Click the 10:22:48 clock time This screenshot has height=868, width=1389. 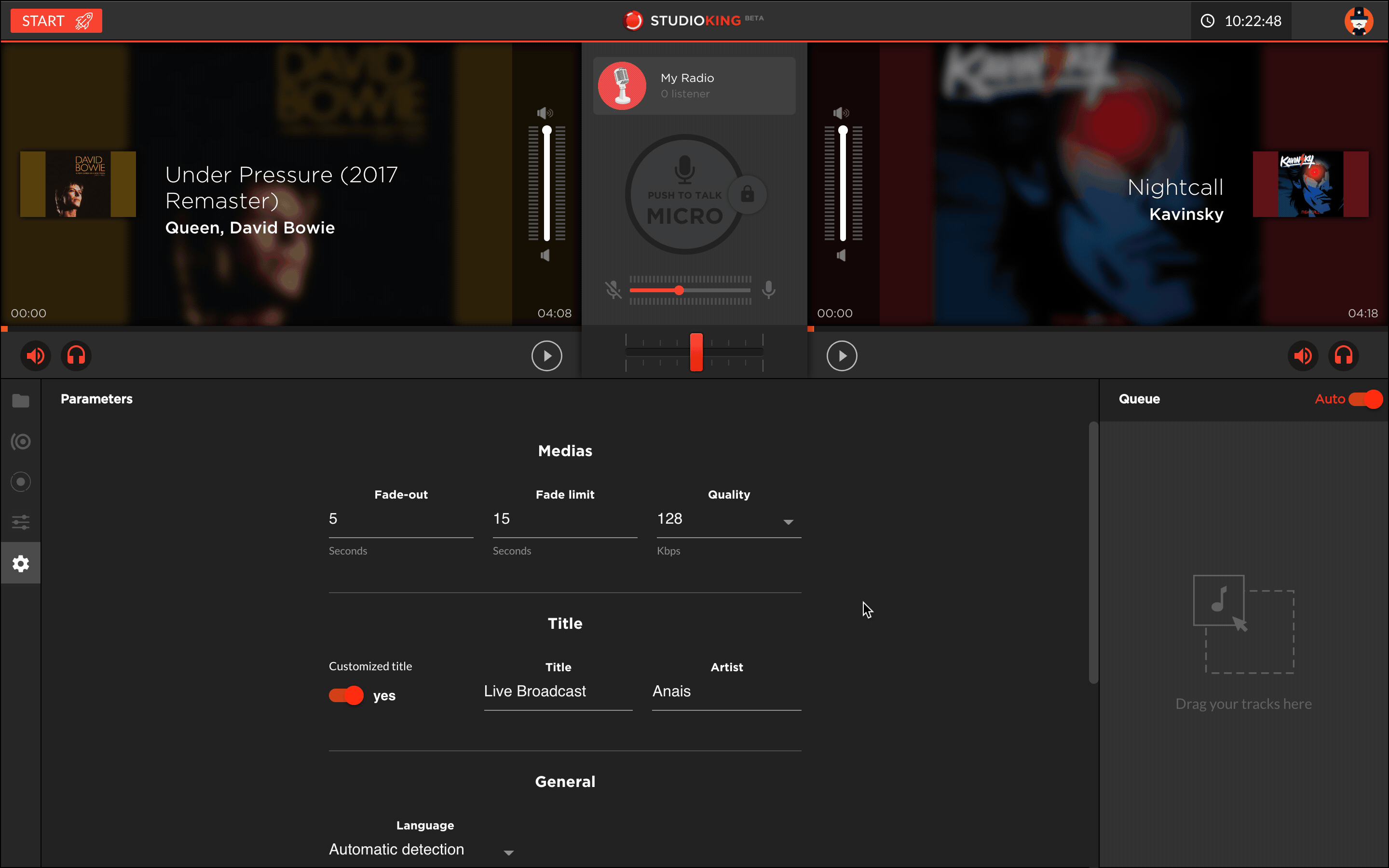pyautogui.click(x=1253, y=21)
